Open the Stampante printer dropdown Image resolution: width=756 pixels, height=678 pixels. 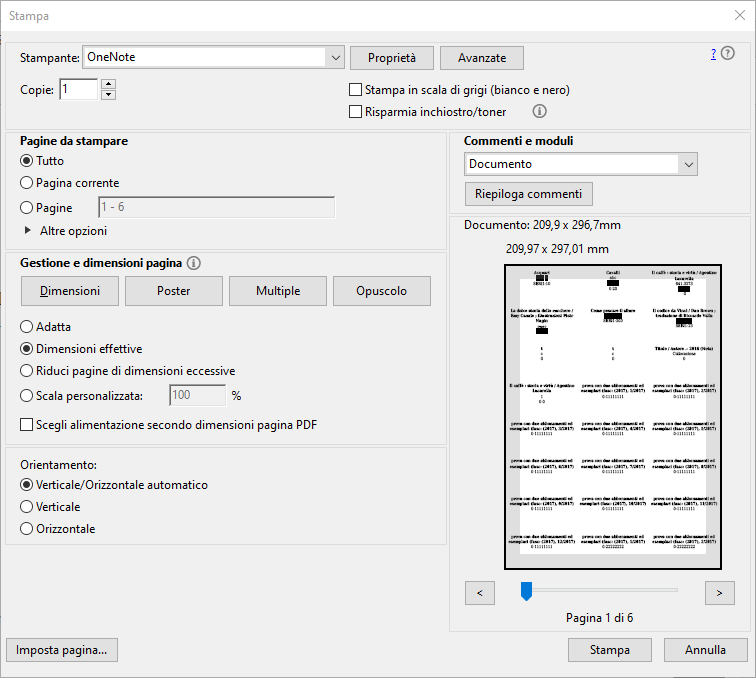coord(335,58)
